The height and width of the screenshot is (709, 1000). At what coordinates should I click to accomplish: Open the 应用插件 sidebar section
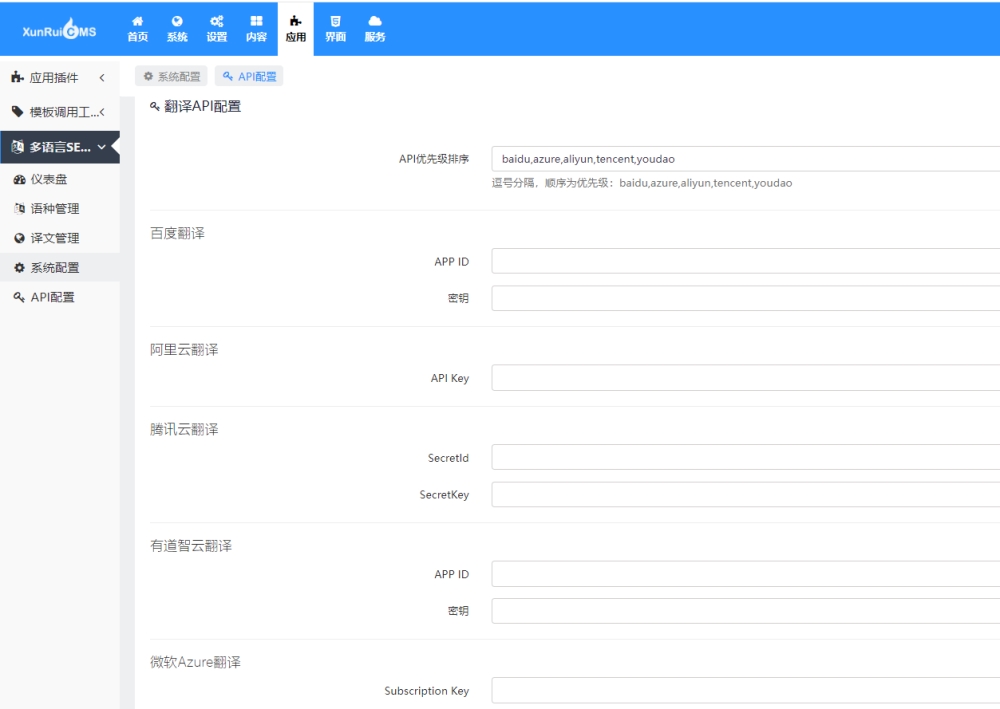coord(60,78)
